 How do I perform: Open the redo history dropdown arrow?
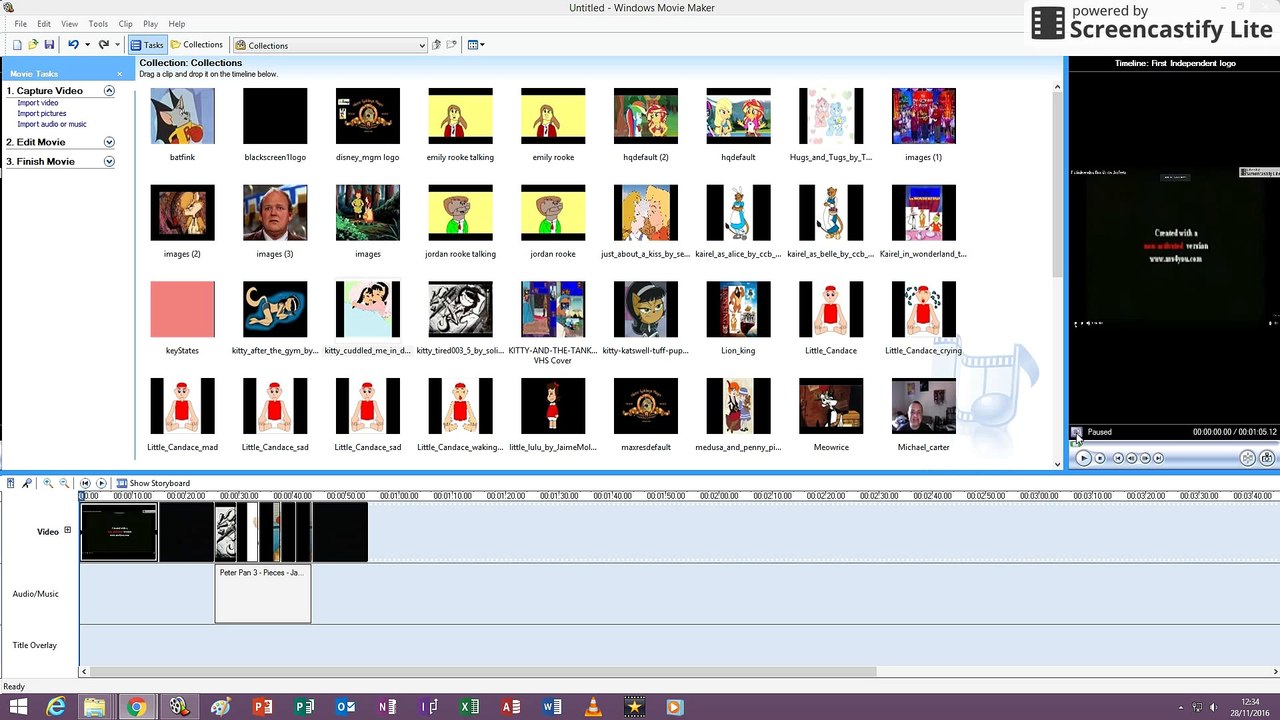click(x=117, y=45)
